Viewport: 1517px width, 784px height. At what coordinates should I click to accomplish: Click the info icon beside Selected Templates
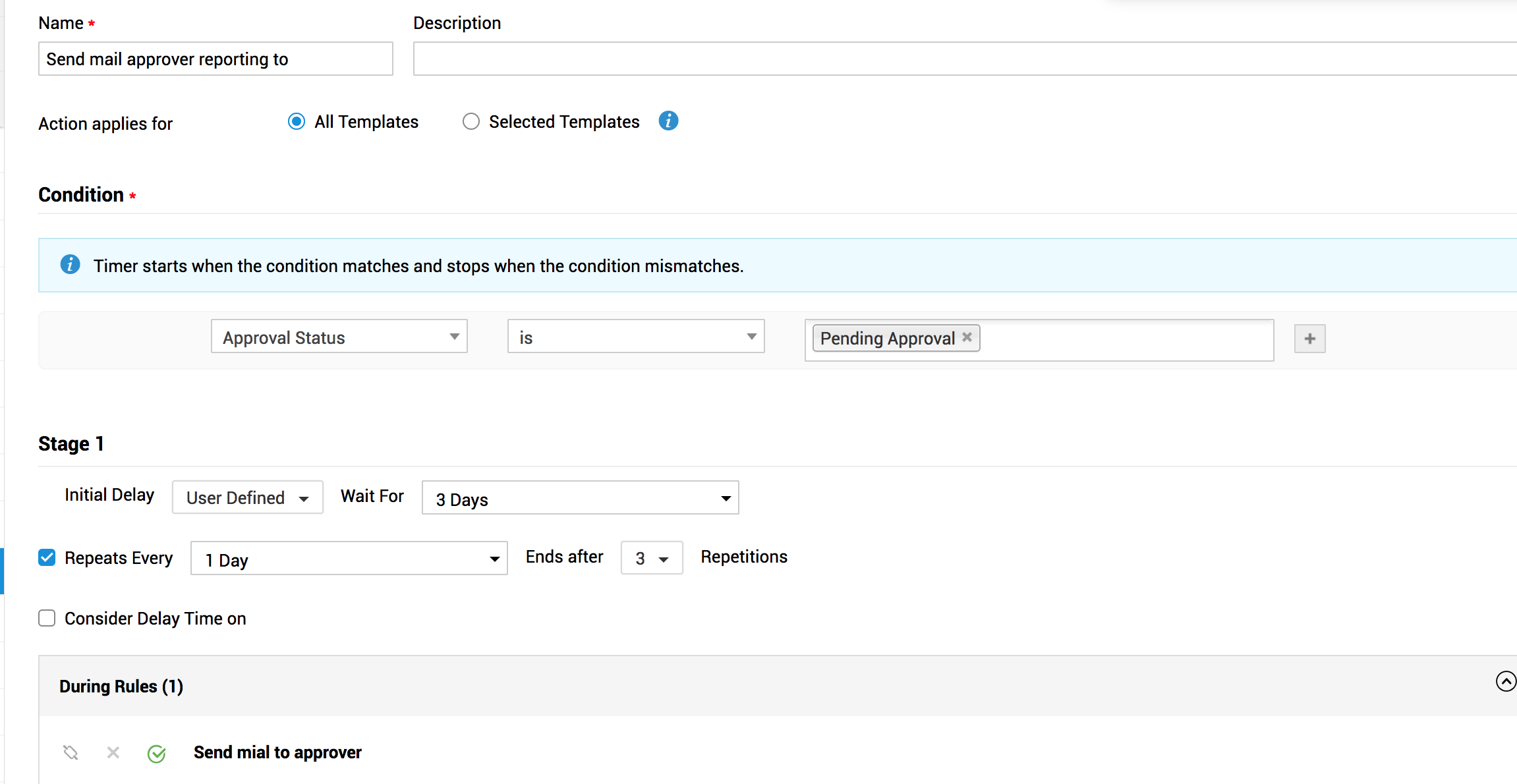(x=668, y=121)
